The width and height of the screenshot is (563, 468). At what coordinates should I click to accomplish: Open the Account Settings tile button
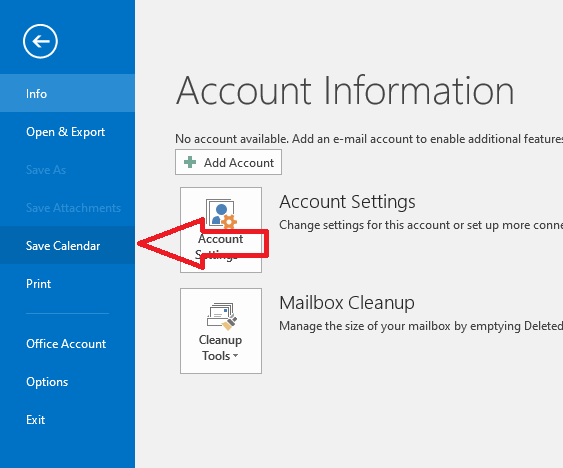click(x=221, y=230)
